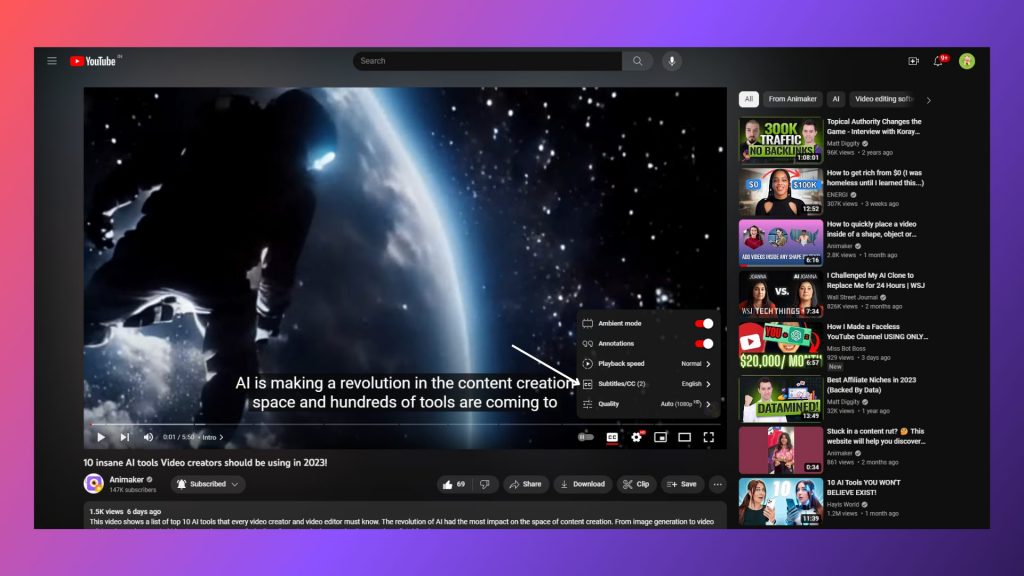Toggle closed captions CC button

612,437
